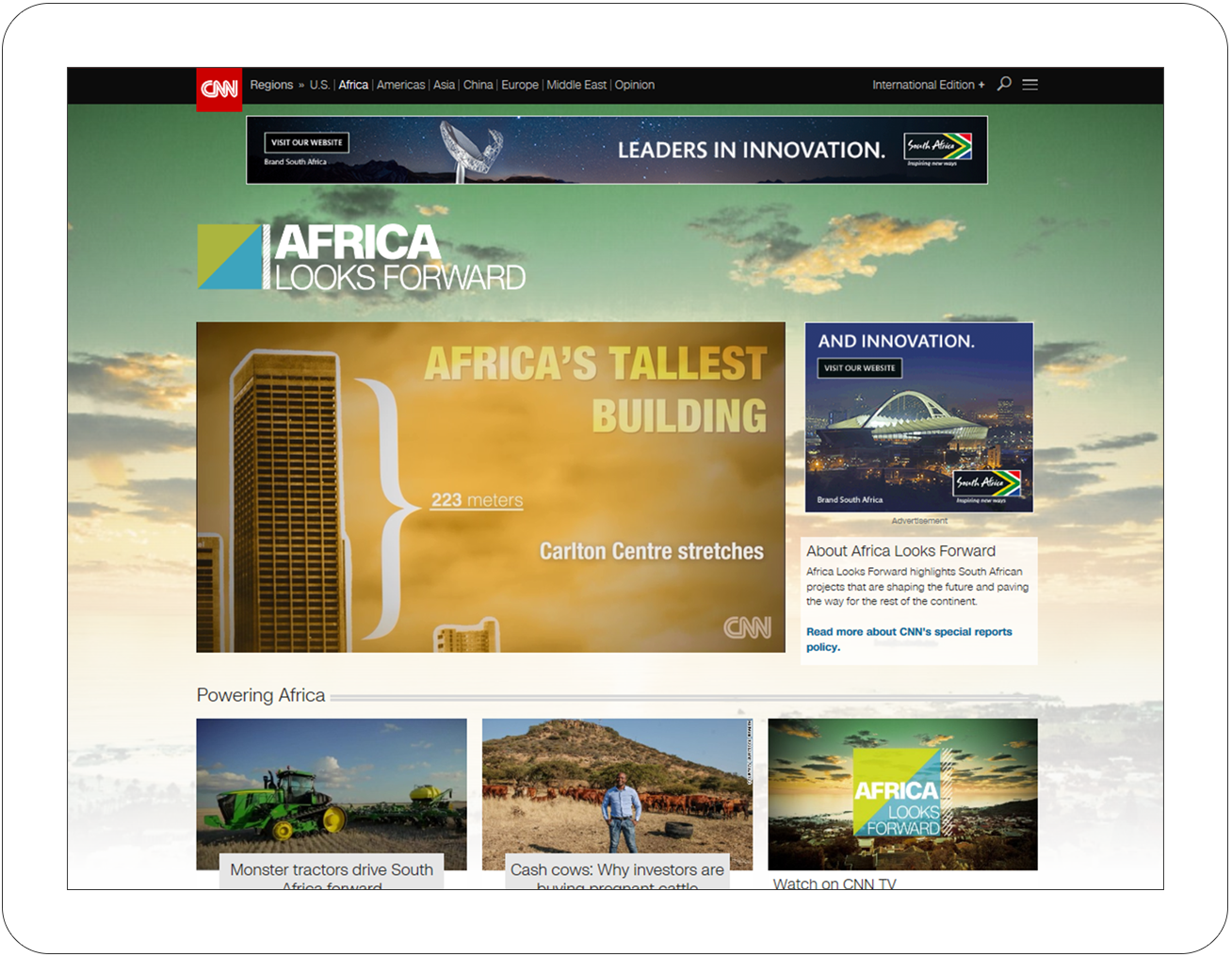
Task: Click Visit Our Website in sidebar ad
Action: point(860,368)
